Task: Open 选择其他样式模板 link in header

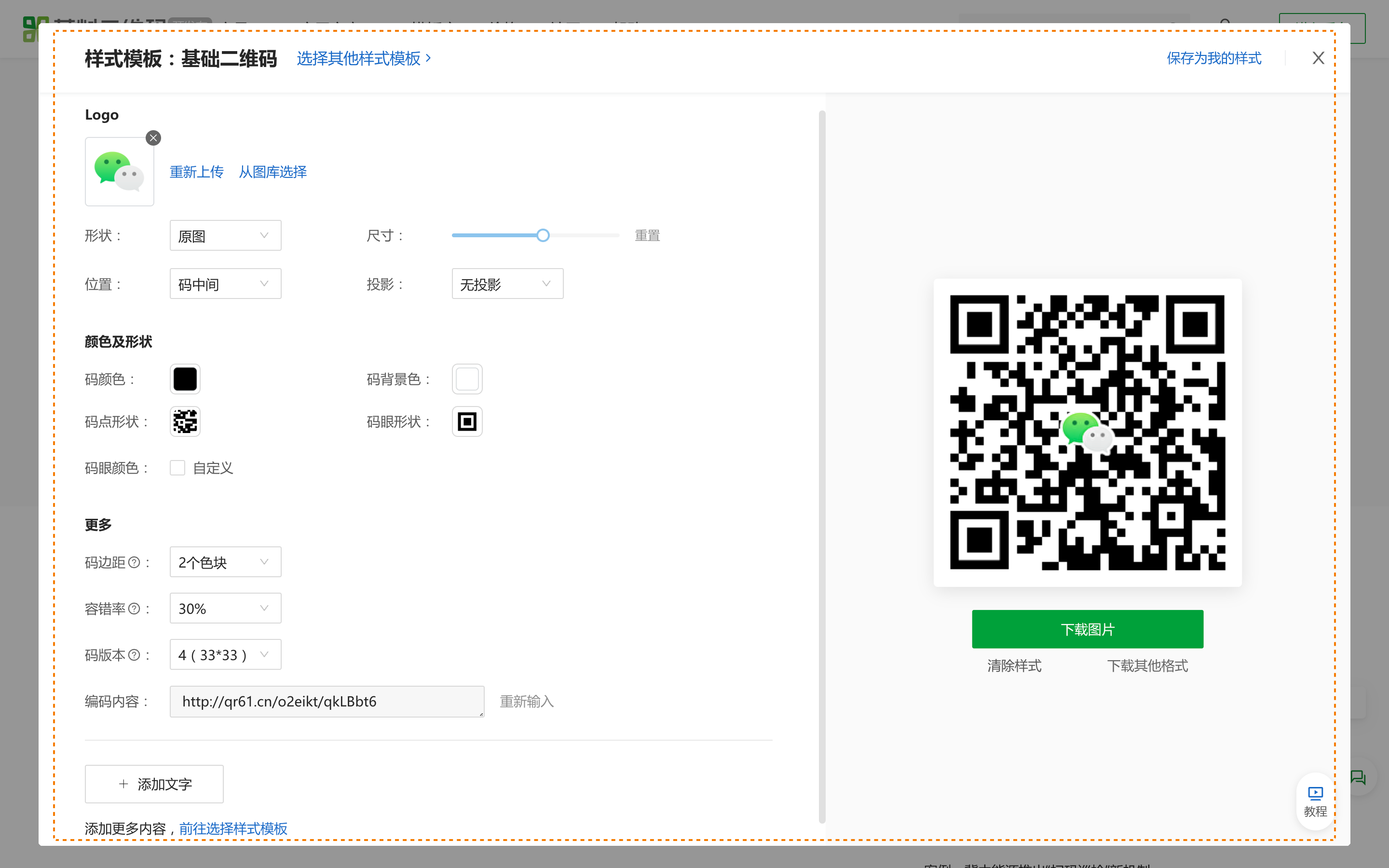Action: pyautogui.click(x=363, y=58)
